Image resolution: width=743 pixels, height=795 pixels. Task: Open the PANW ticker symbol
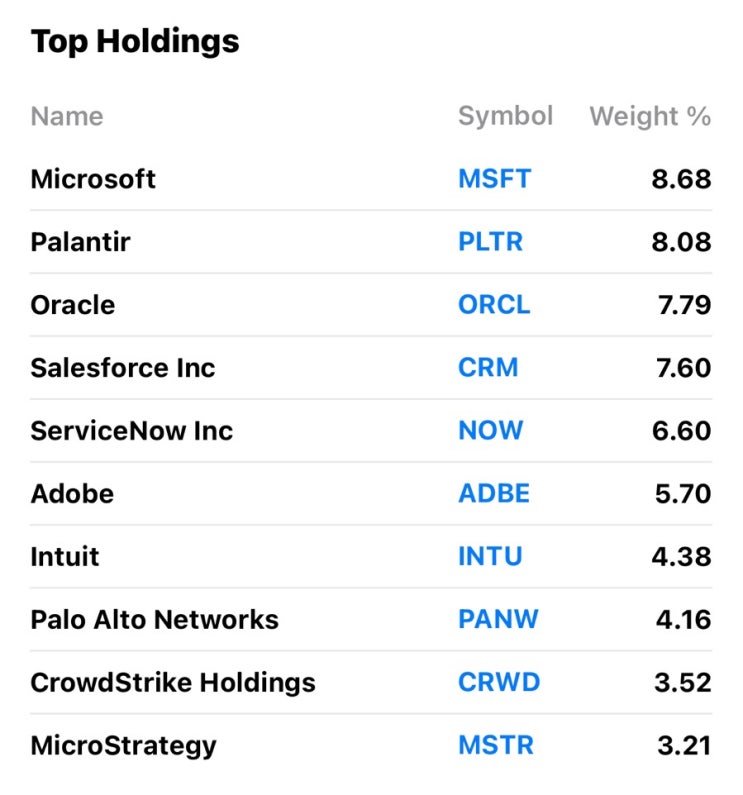click(498, 620)
